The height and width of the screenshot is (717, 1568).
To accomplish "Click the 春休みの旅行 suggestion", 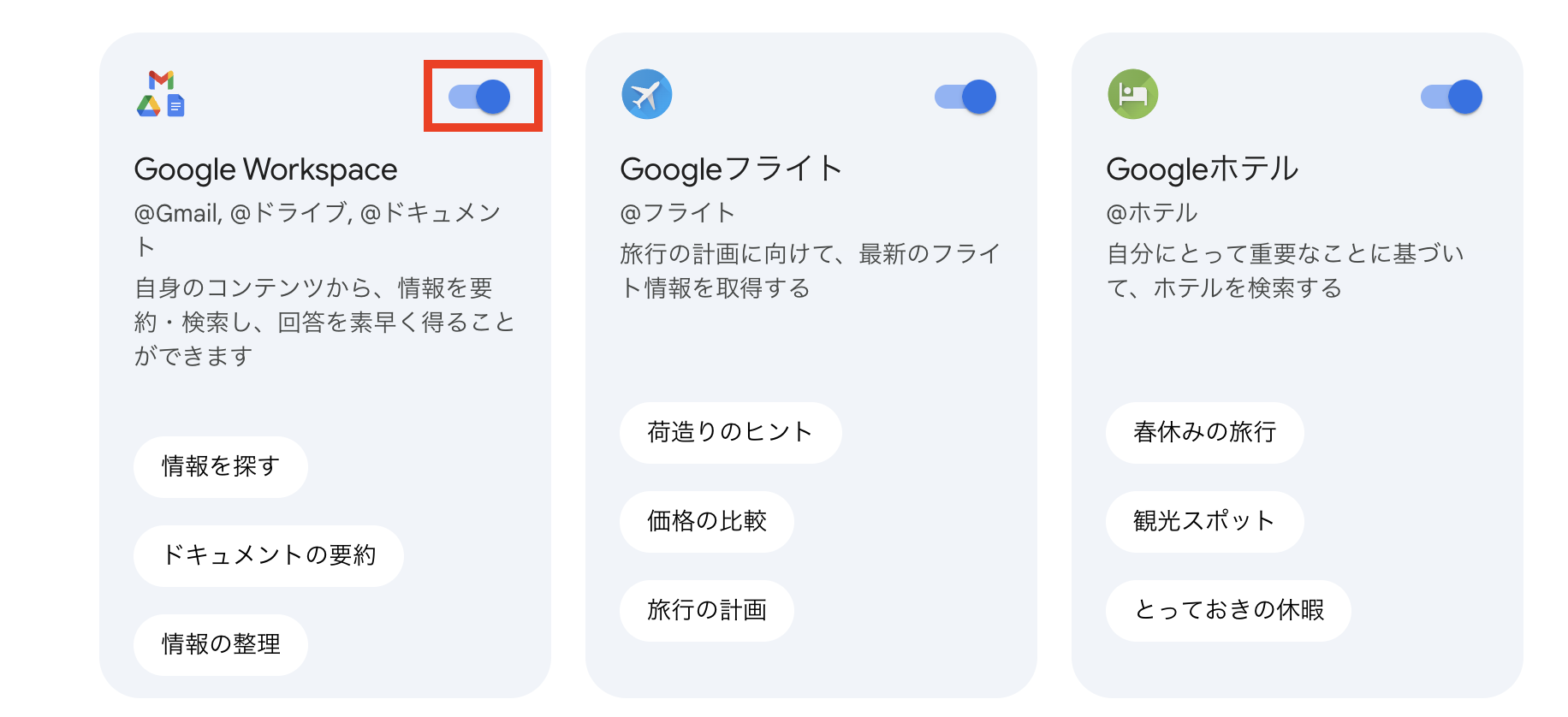I will 1204,433.
